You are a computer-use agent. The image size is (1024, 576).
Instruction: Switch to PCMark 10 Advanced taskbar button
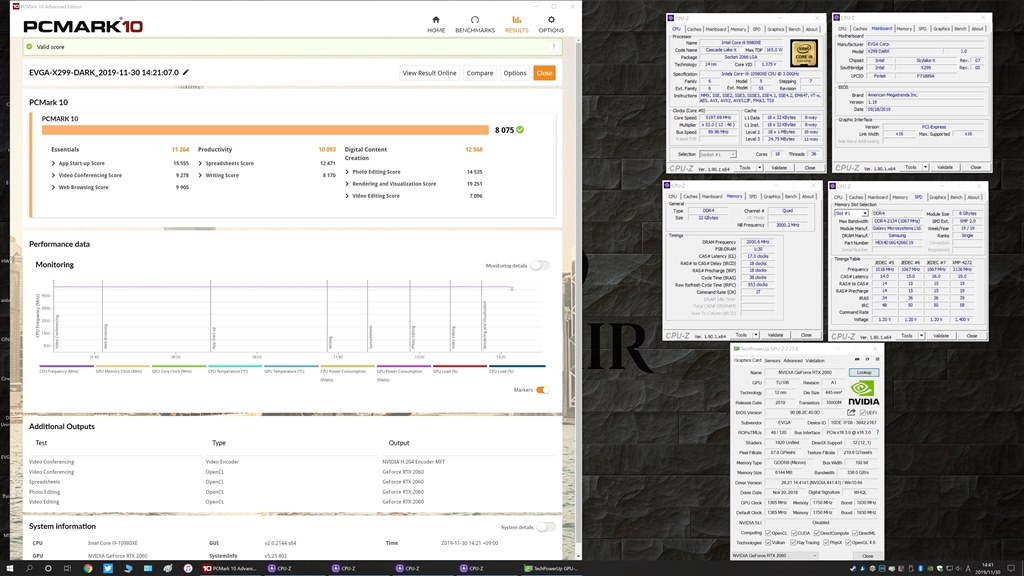pos(230,568)
